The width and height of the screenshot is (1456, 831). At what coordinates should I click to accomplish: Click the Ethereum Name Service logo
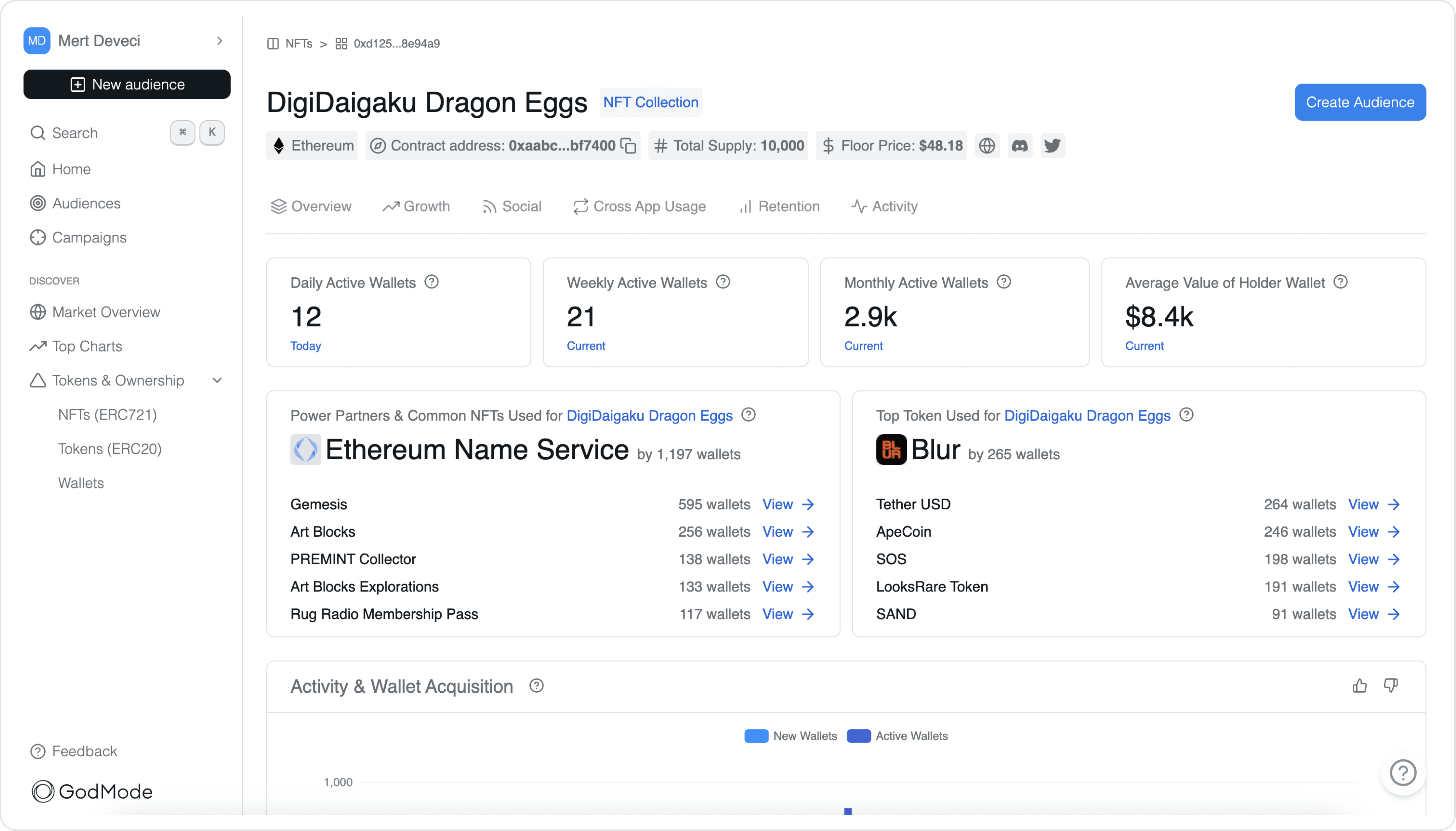point(305,450)
